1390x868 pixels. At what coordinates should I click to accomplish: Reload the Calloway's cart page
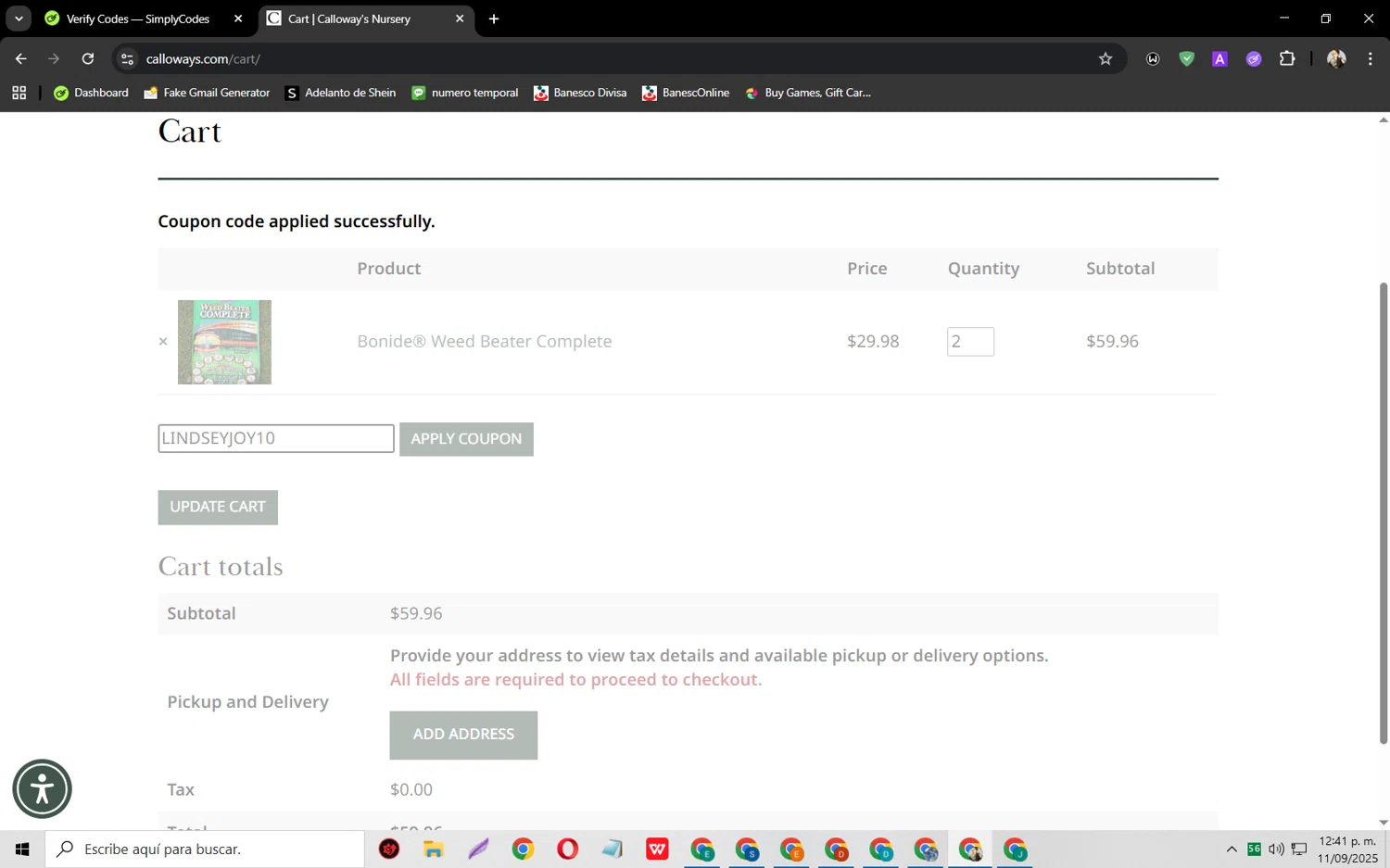point(88,58)
